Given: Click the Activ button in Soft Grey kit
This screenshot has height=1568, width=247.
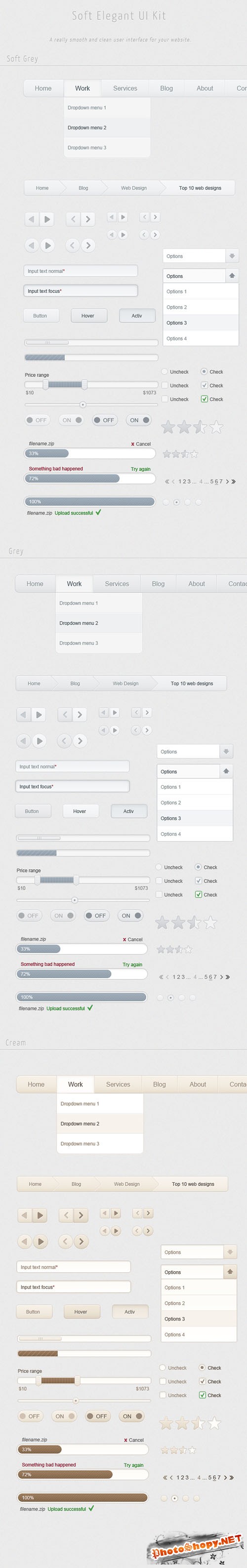Looking at the screenshot, I should 137,316.
